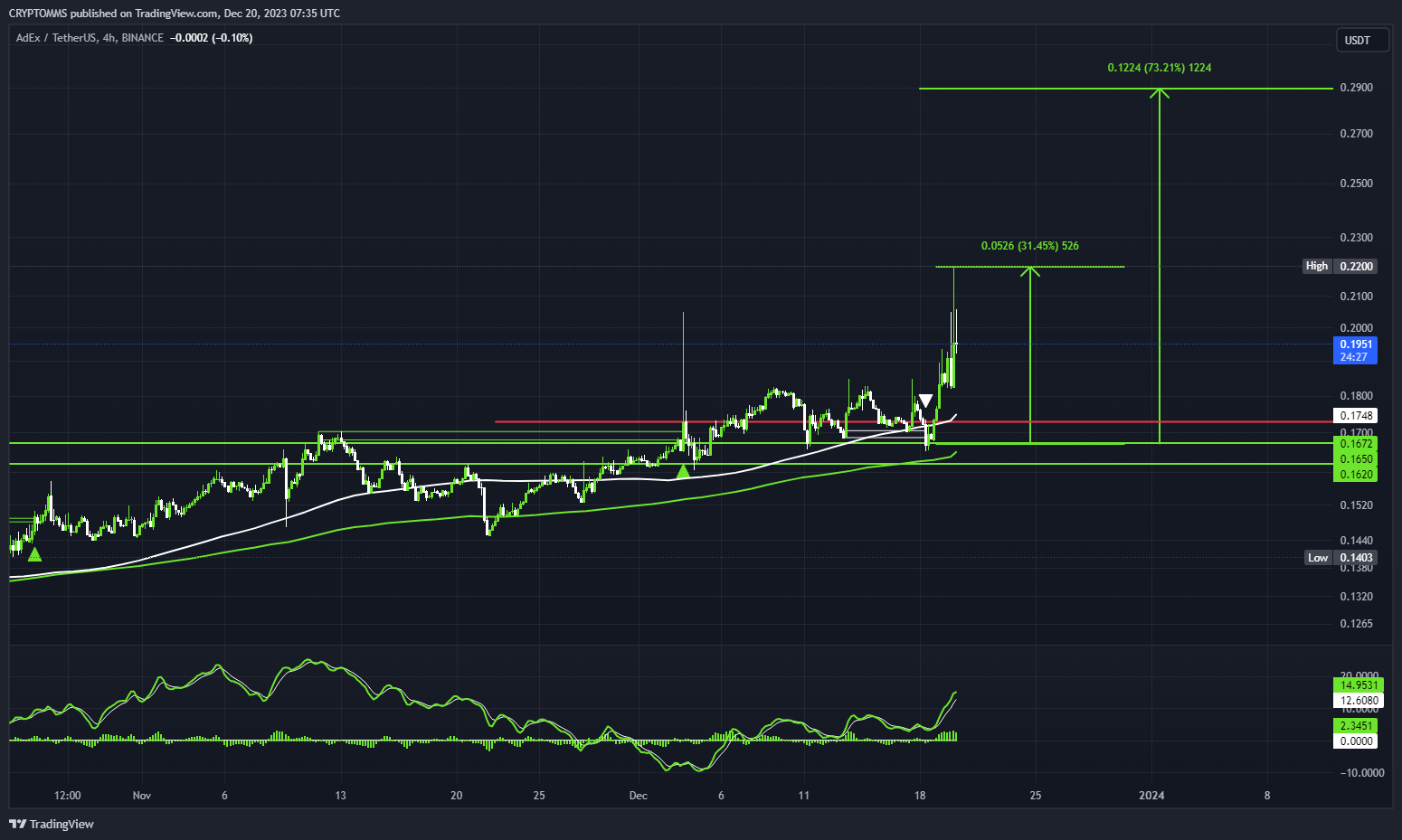Click the TradingView logo in the footer
The image size is (1402, 840).
click(x=52, y=824)
